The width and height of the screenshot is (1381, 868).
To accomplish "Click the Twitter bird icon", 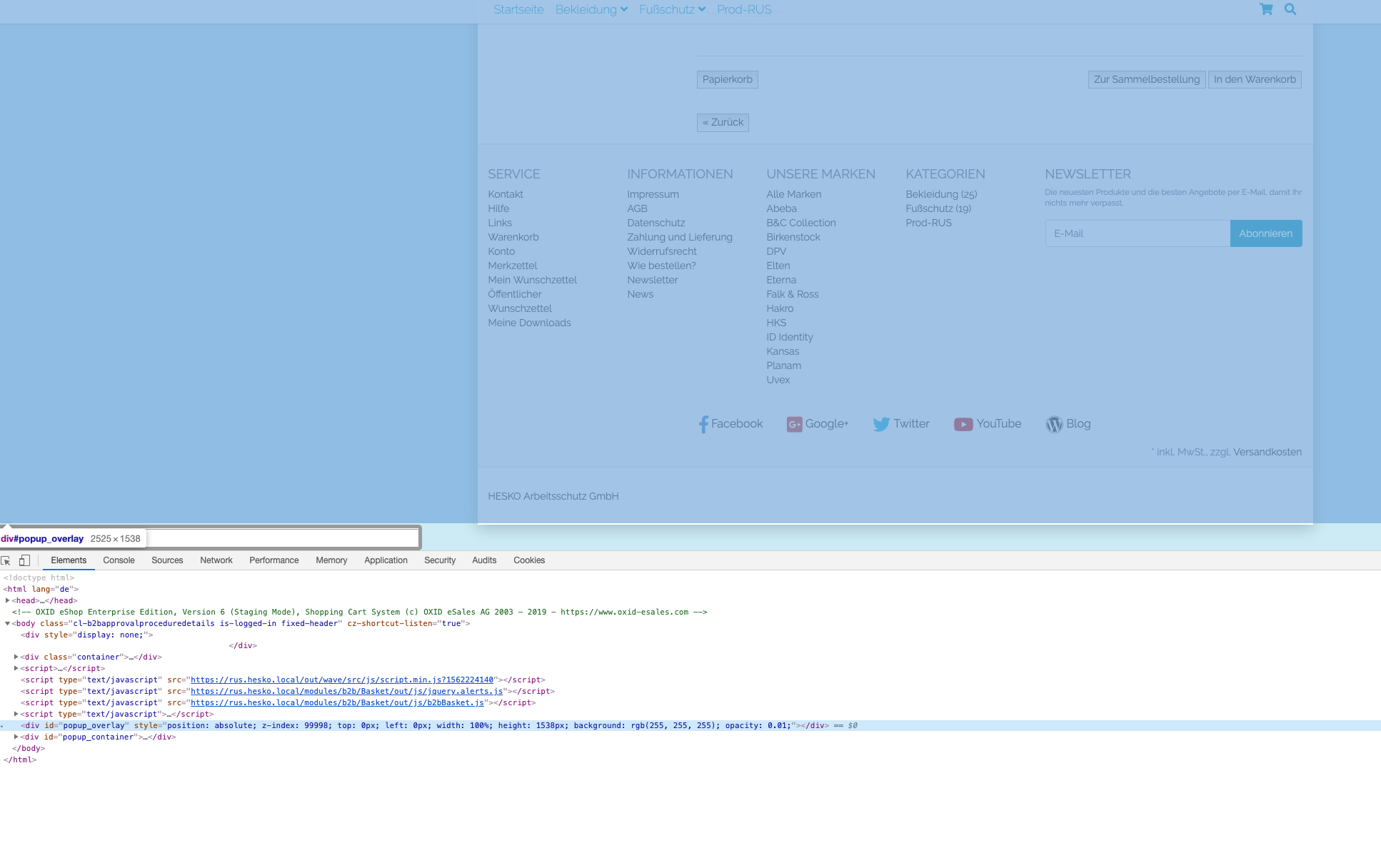I will tap(881, 424).
